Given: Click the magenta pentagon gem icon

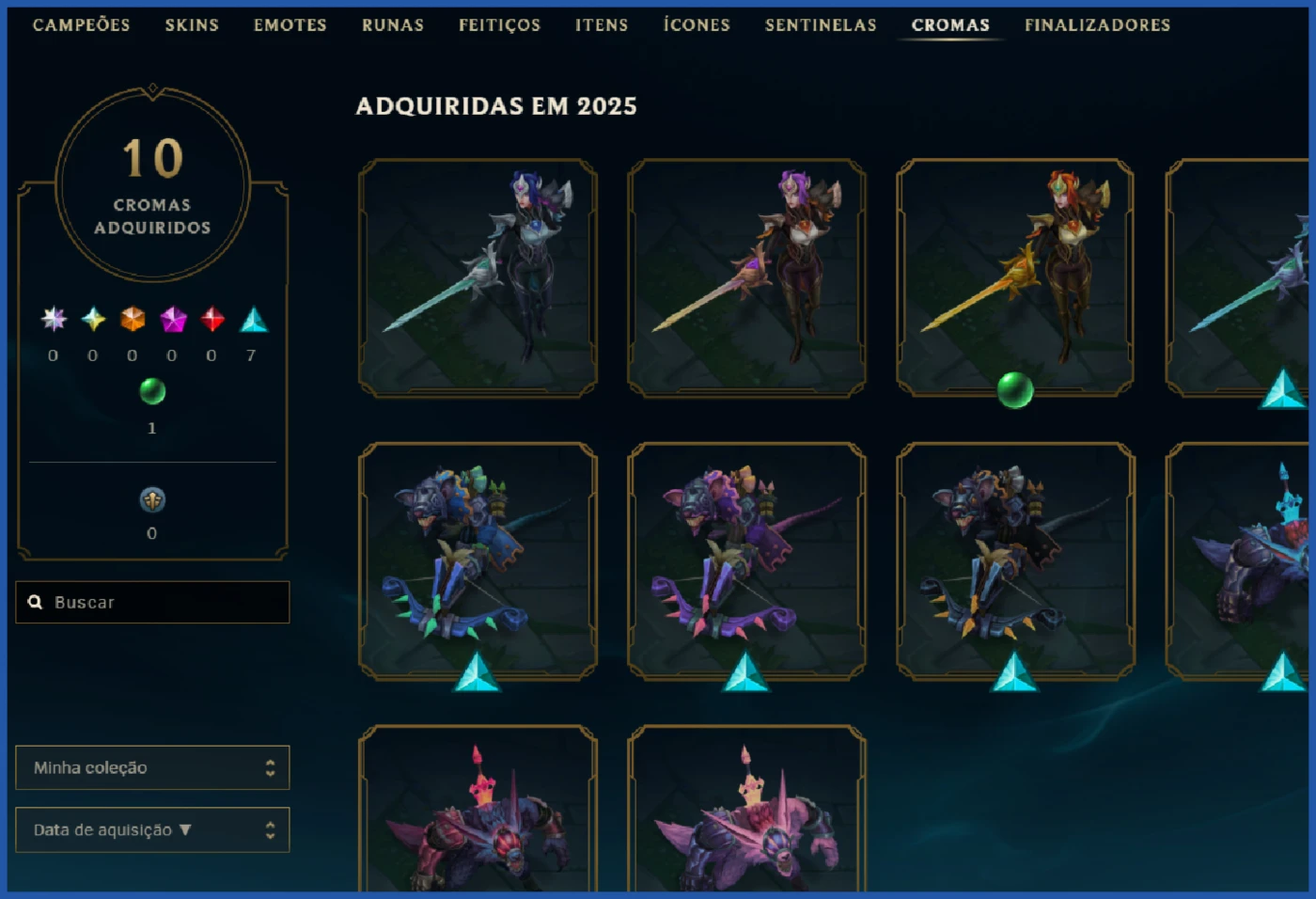Looking at the screenshot, I should (x=173, y=320).
